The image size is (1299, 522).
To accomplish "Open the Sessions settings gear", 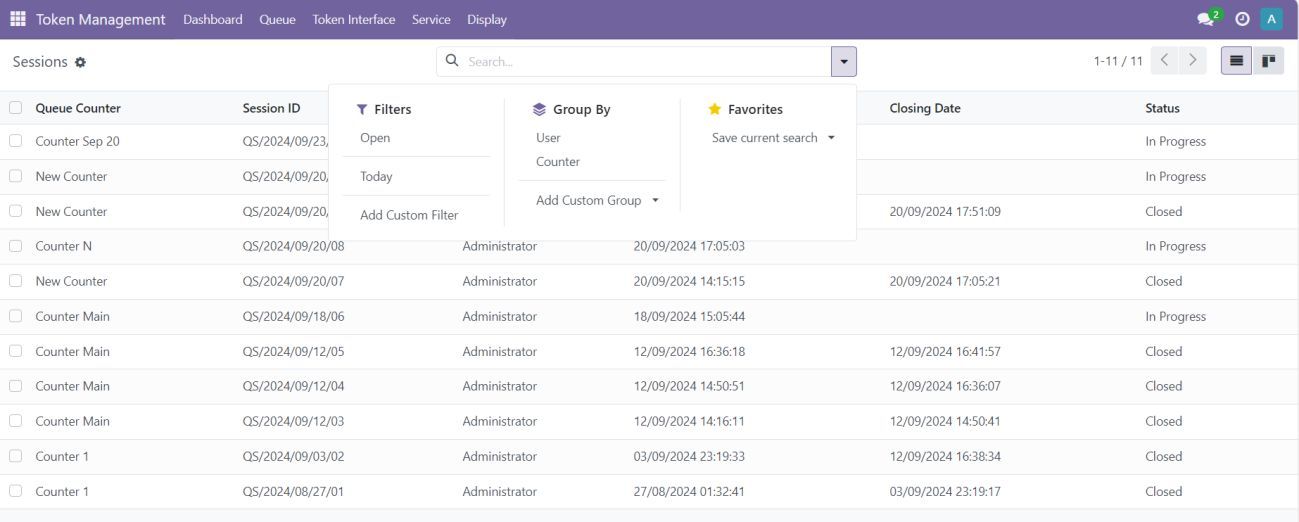I will [80, 62].
